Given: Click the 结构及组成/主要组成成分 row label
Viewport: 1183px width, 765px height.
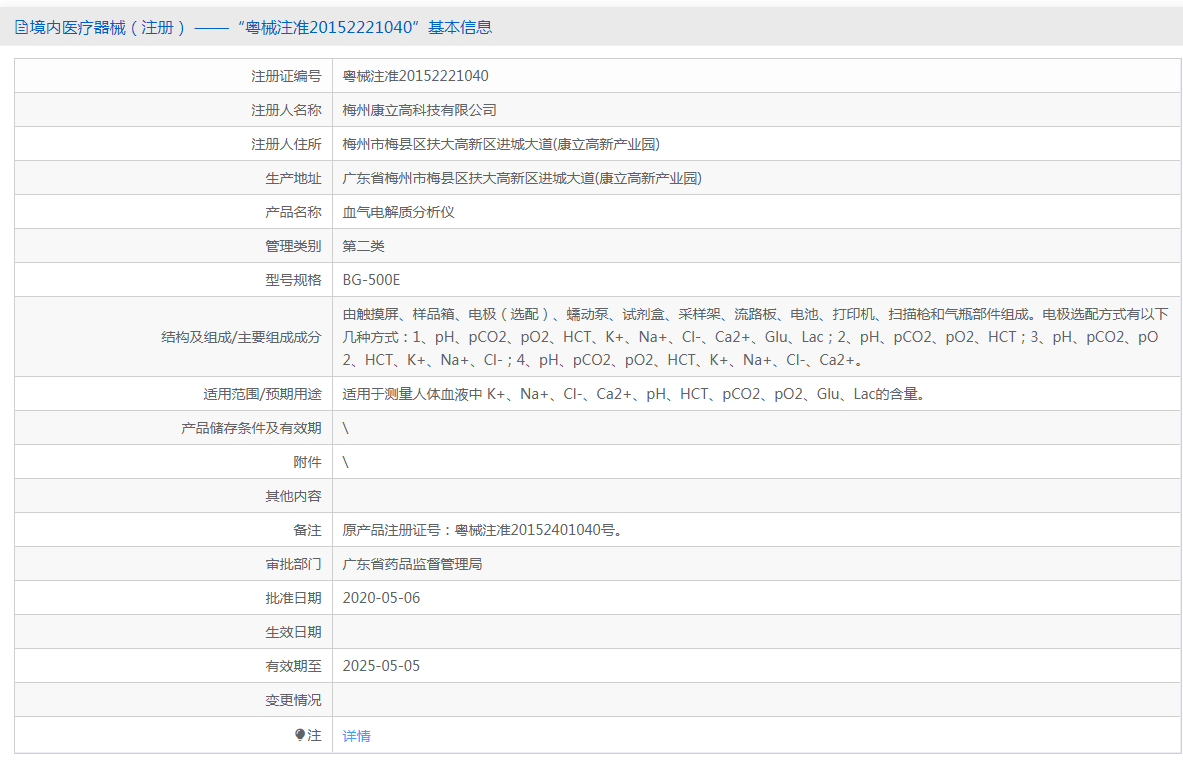Looking at the screenshot, I should pos(241,337).
